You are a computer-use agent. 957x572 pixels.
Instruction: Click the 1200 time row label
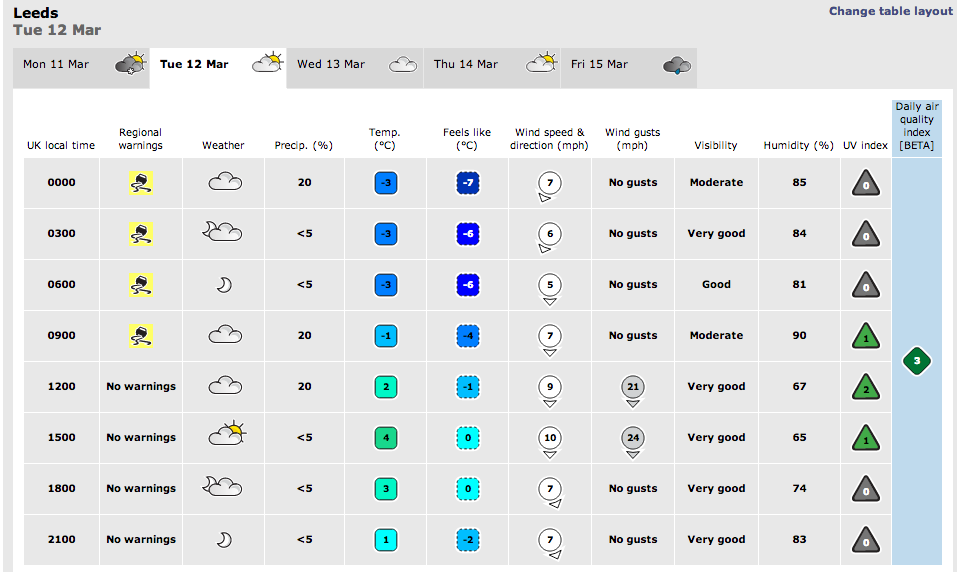point(62,386)
